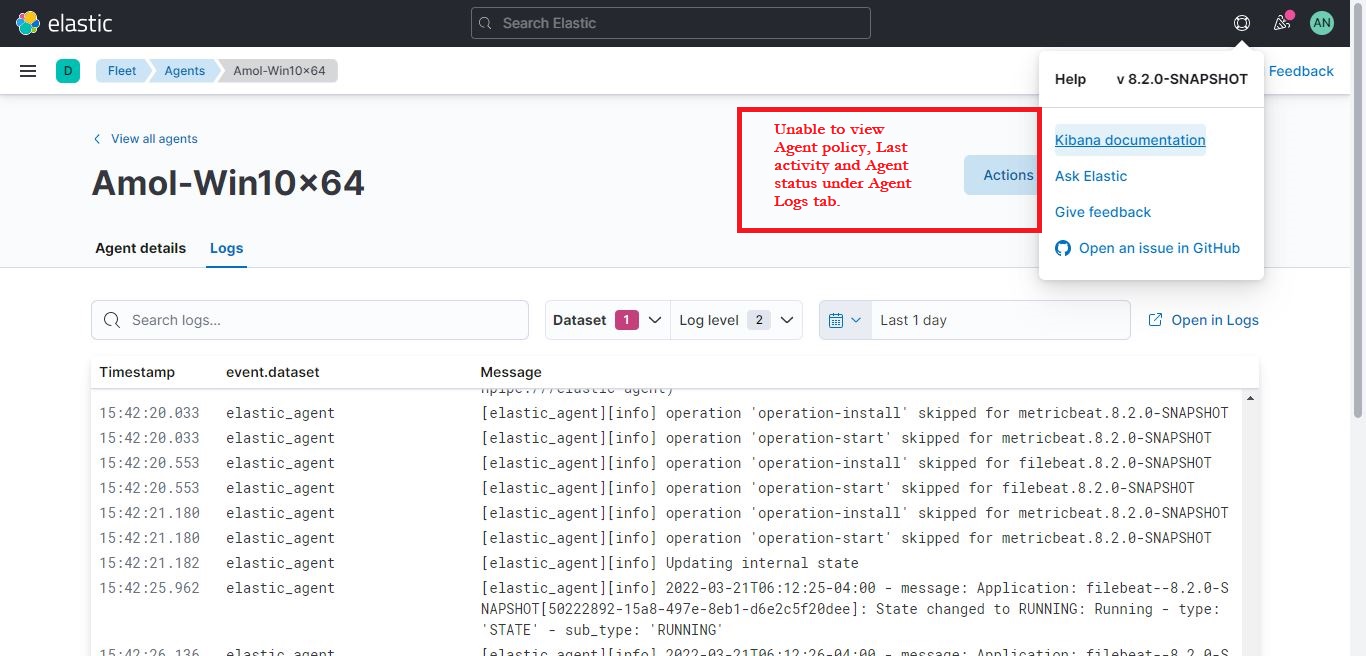Click the Kibana documentation link
This screenshot has width=1366, height=656.
click(1130, 140)
